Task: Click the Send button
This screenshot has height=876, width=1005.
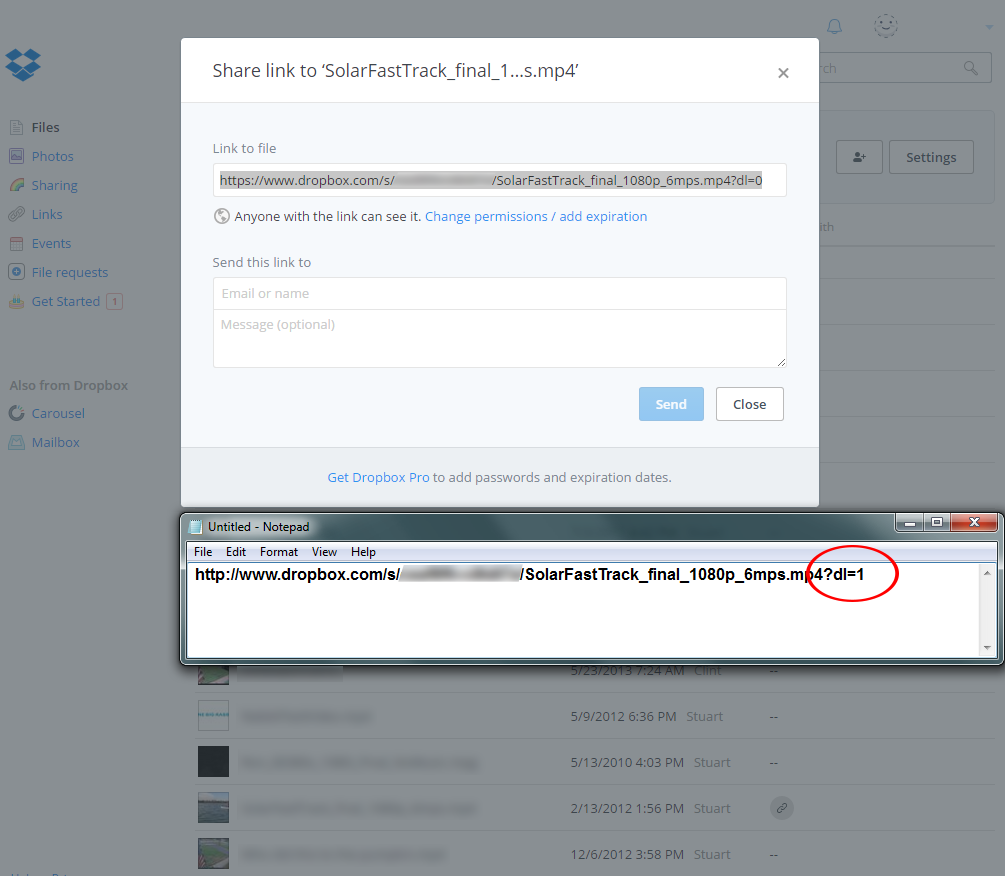Action: point(671,404)
